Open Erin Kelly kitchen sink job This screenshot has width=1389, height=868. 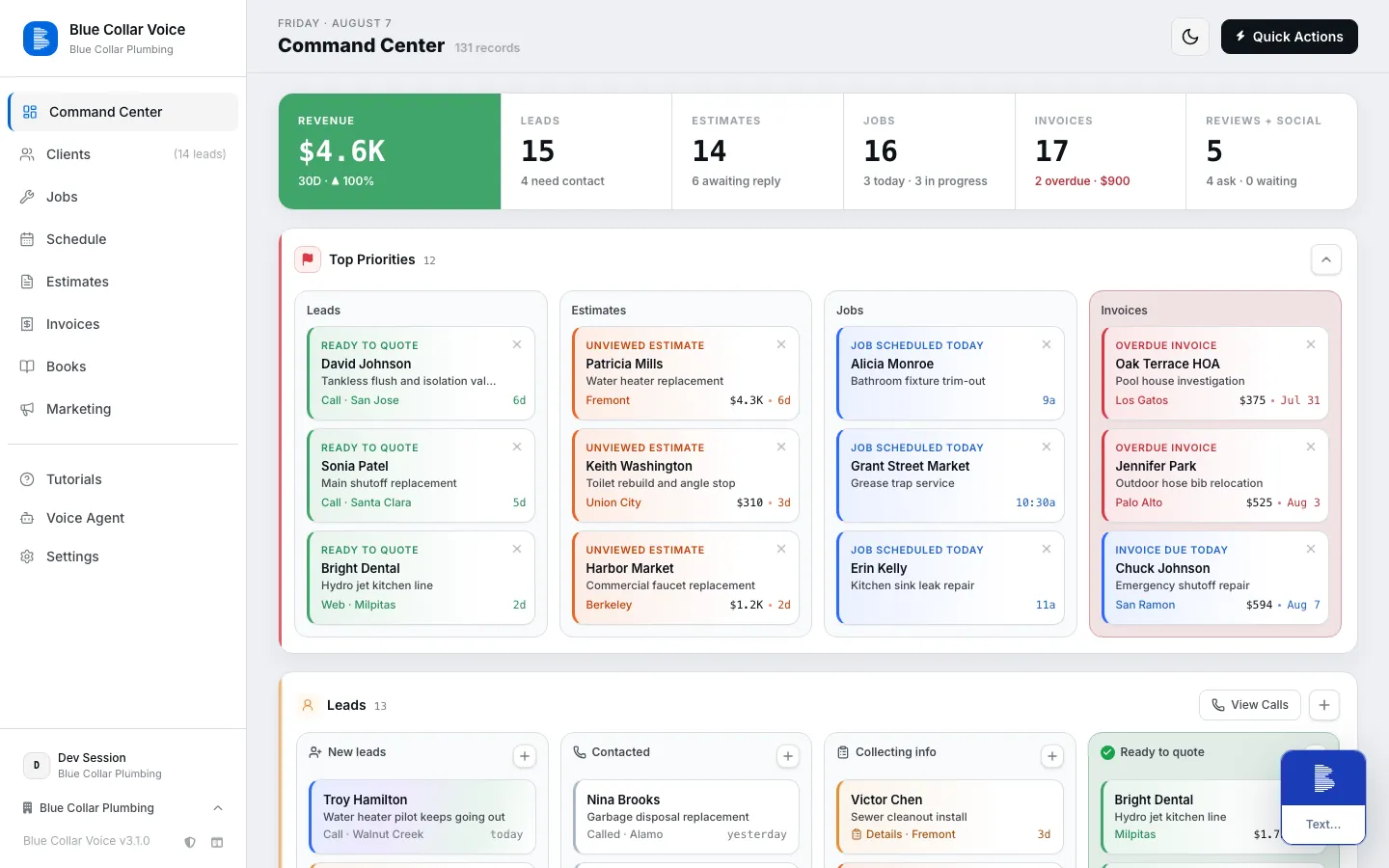[950, 578]
